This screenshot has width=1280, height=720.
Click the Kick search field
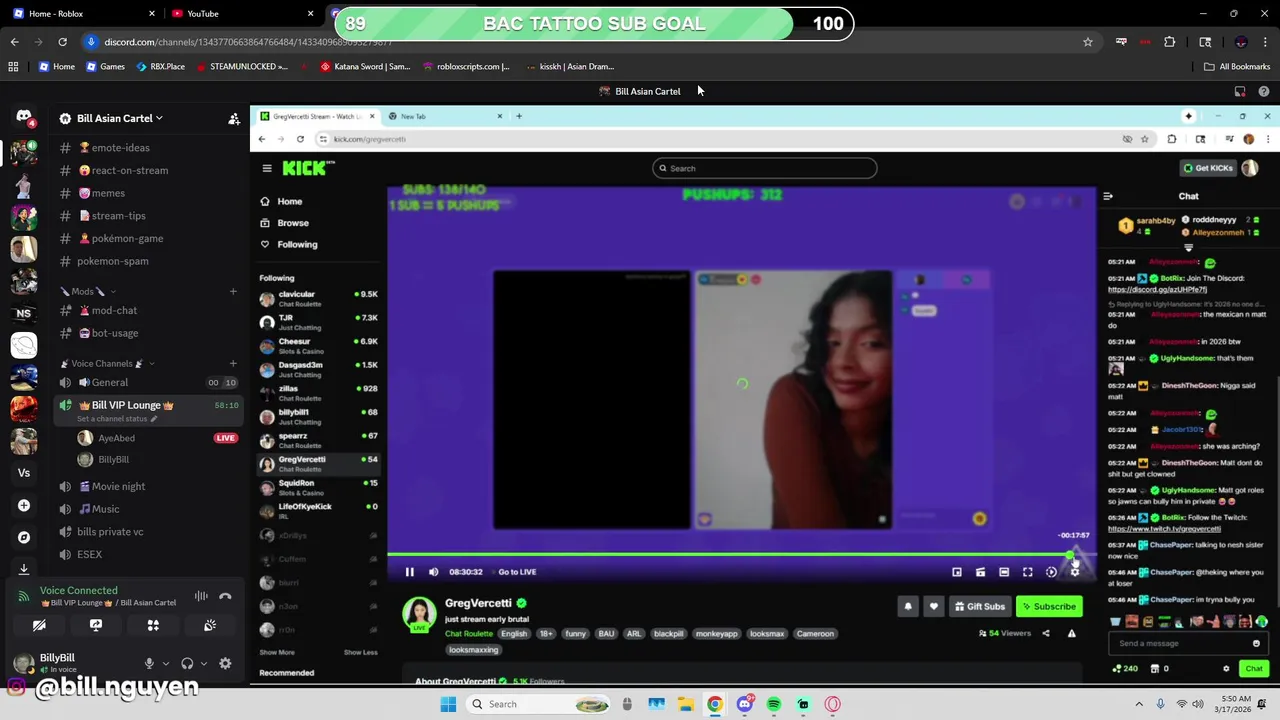click(765, 168)
